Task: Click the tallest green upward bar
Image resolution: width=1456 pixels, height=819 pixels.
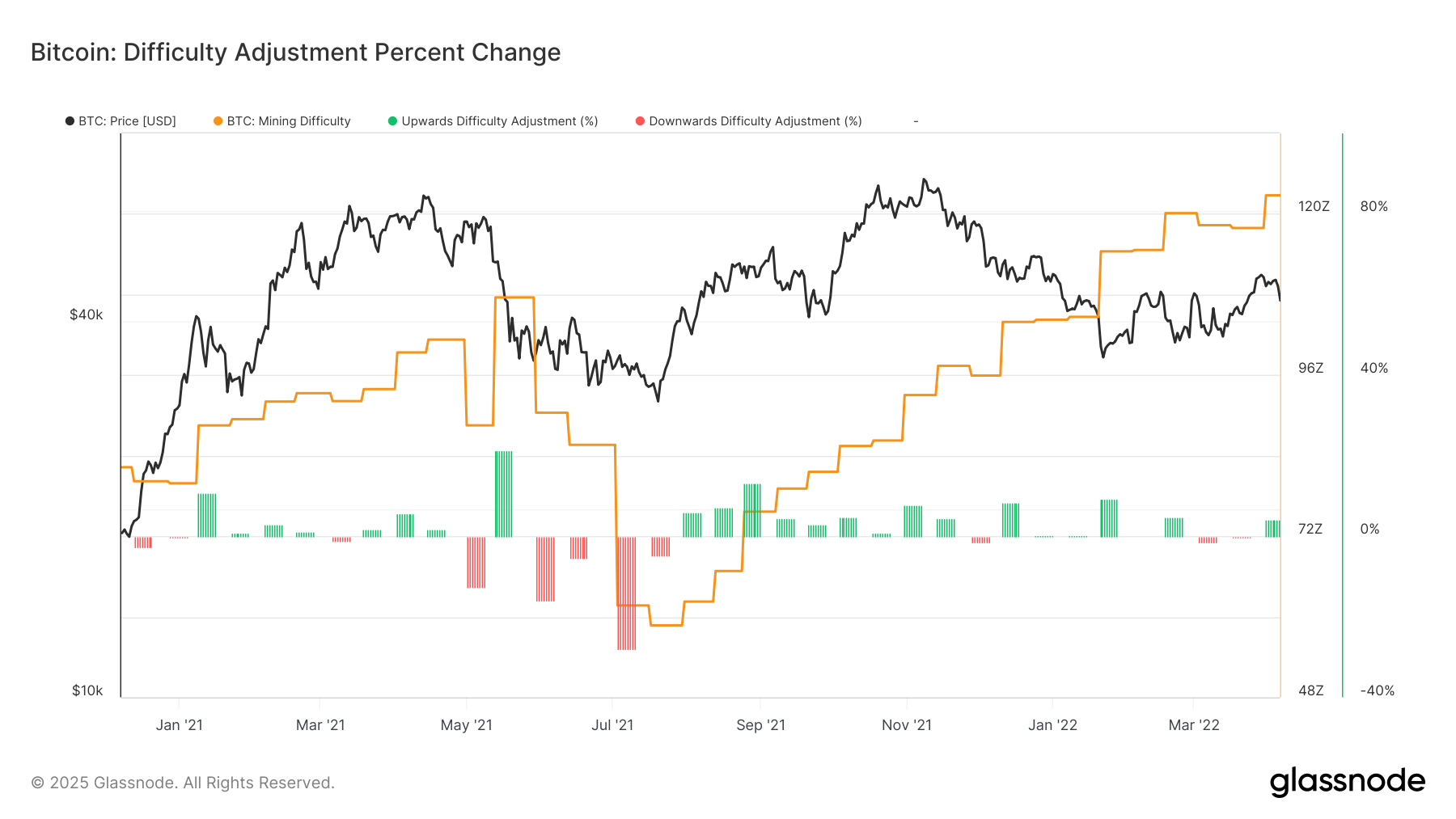Action: point(503,494)
